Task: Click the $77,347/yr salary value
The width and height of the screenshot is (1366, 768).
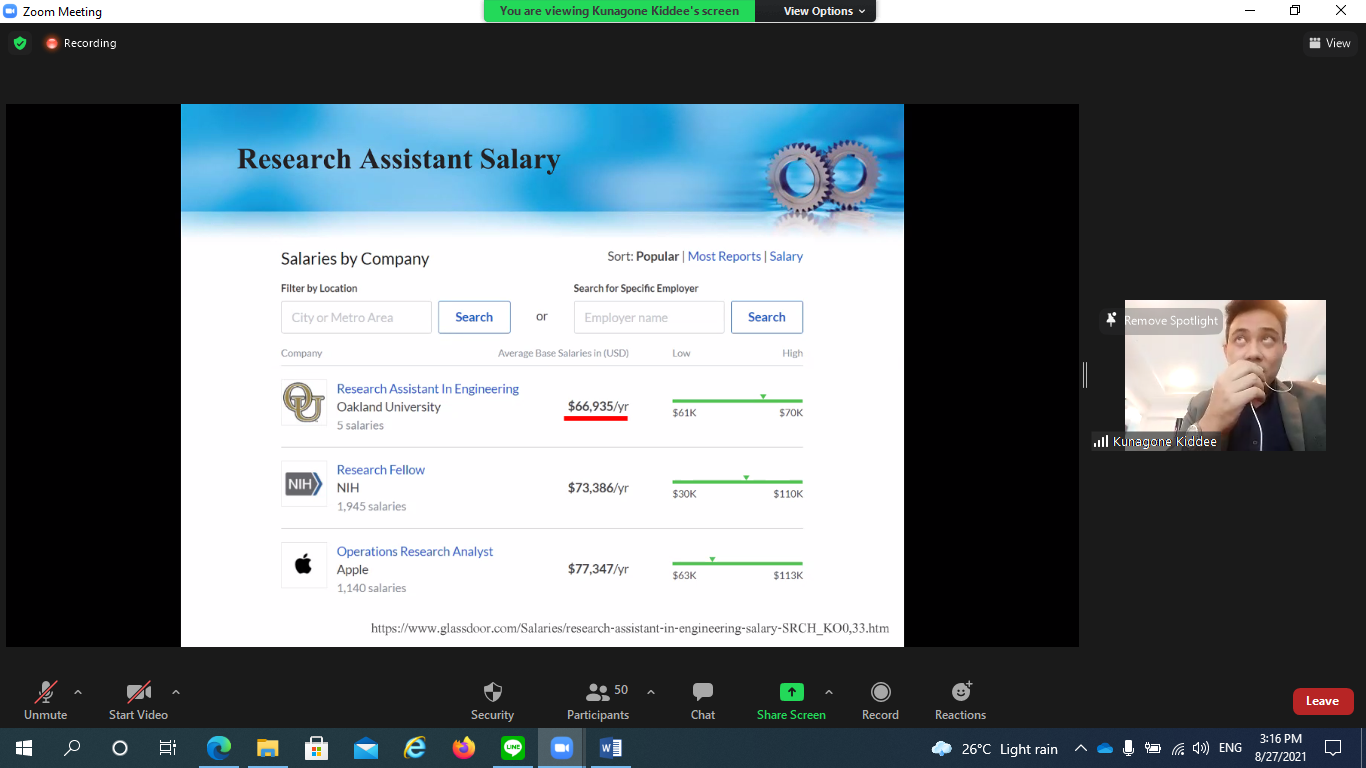Action: click(598, 569)
